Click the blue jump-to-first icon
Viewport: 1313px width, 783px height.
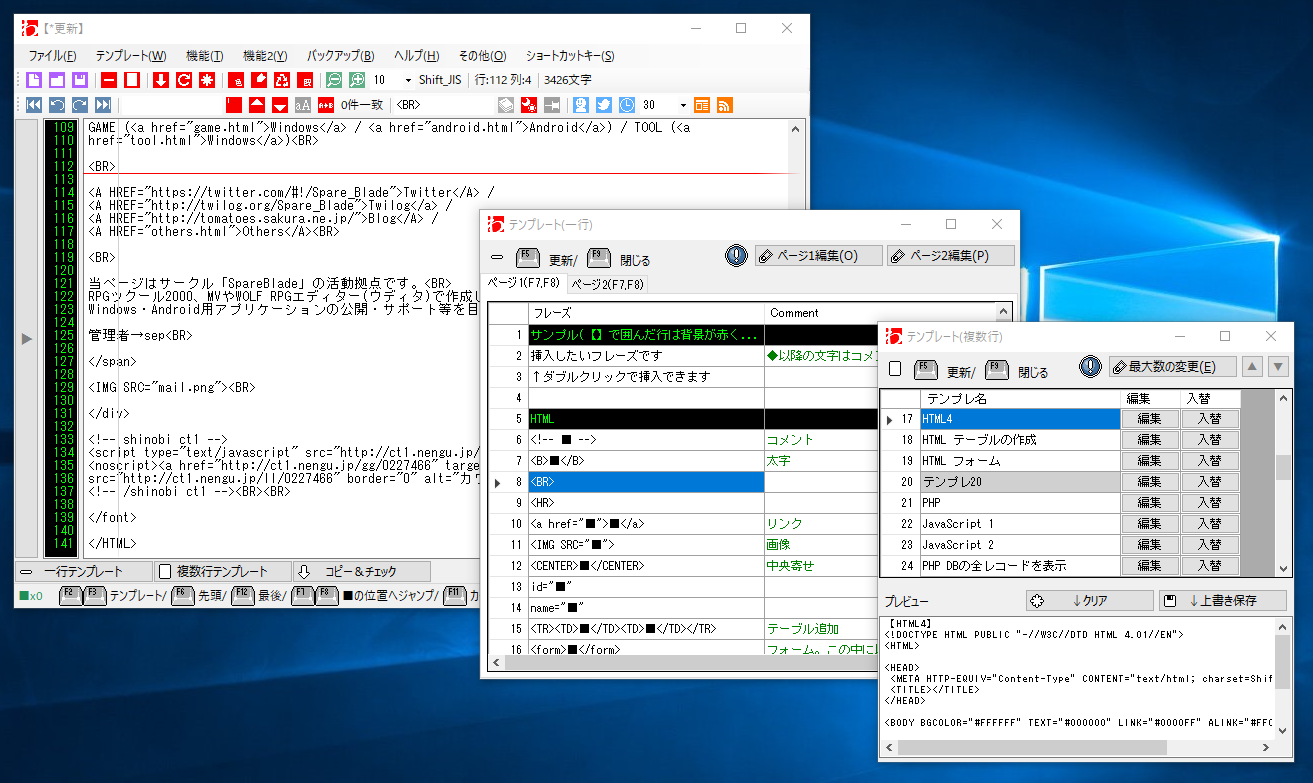pyautogui.click(x=33, y=104)
